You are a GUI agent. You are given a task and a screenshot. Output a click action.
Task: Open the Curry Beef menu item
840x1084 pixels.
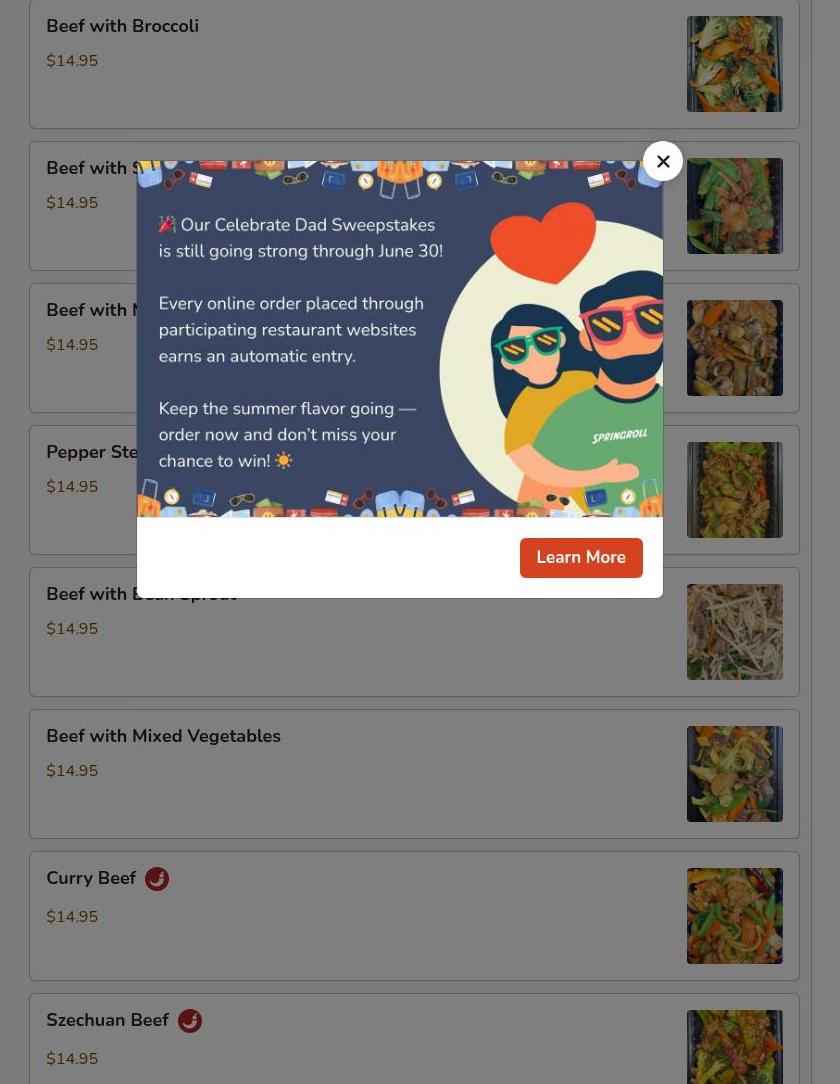tap(414, 916)
